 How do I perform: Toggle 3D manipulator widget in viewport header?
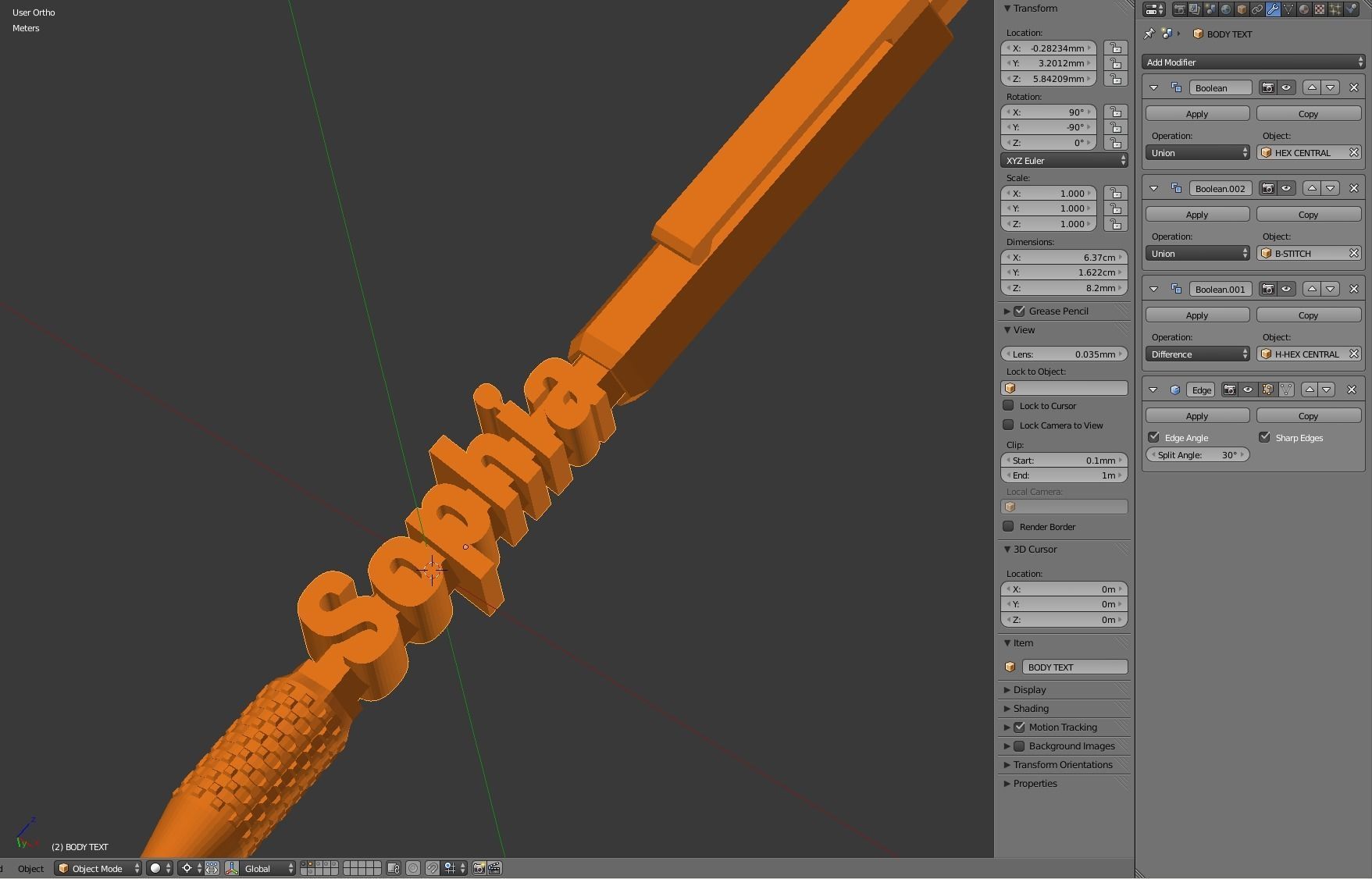click(232, 868)
